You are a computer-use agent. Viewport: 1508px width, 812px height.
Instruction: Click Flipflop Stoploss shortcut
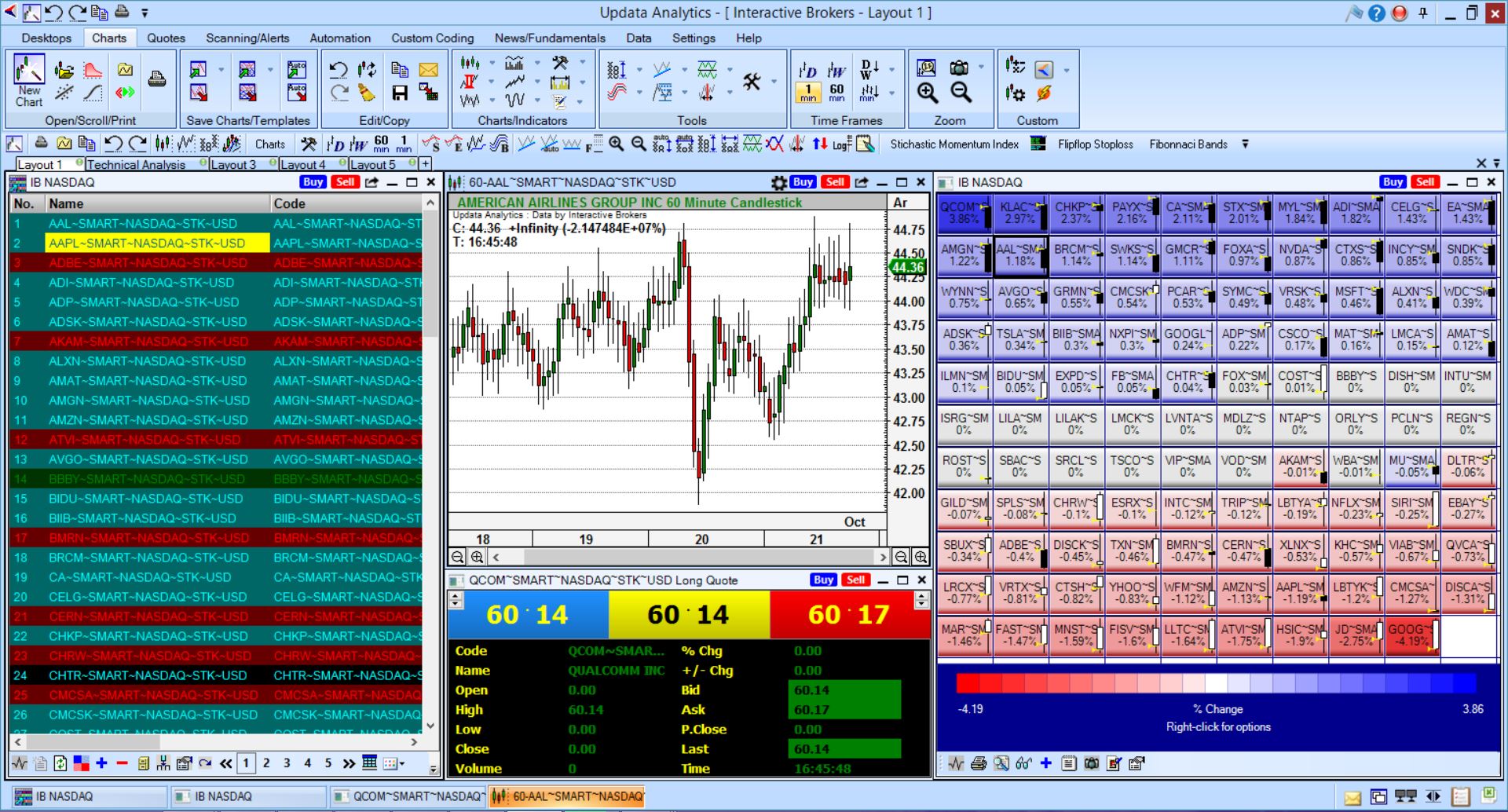tap(1095, 144)
